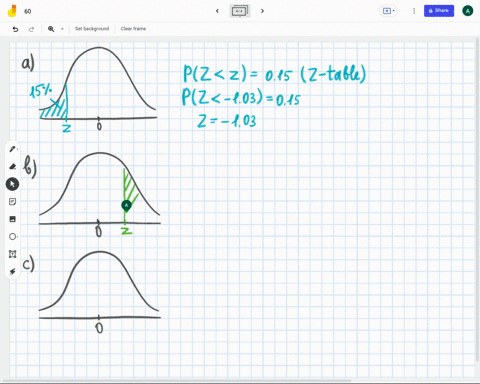Open the more actions menu
Viewport: 480px width, 384px height.
tap(414, 11)
